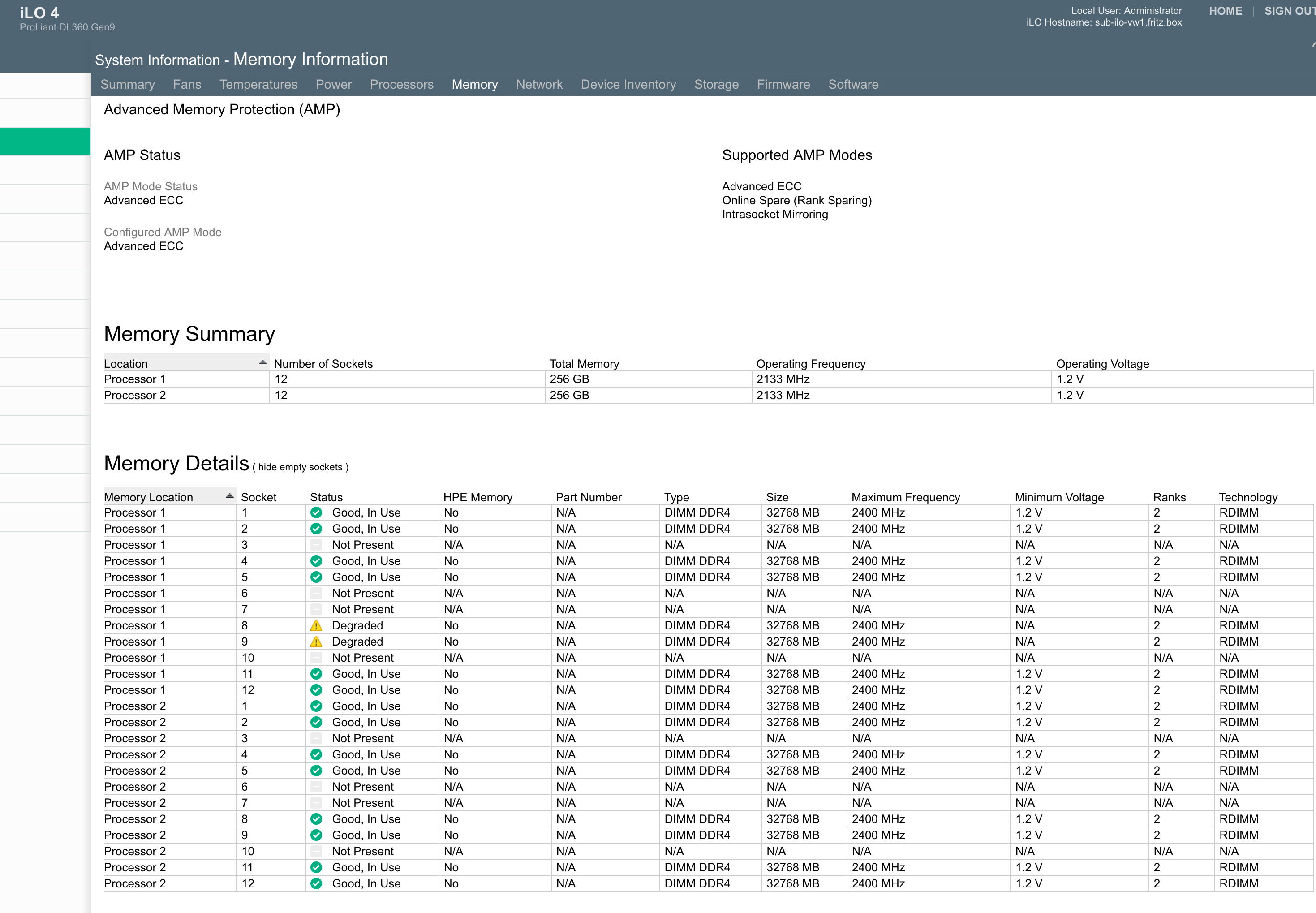1316x913 pixels.
Task: Click warning icon for Processor 1 socket 9
Action: (x=316, y=641)
